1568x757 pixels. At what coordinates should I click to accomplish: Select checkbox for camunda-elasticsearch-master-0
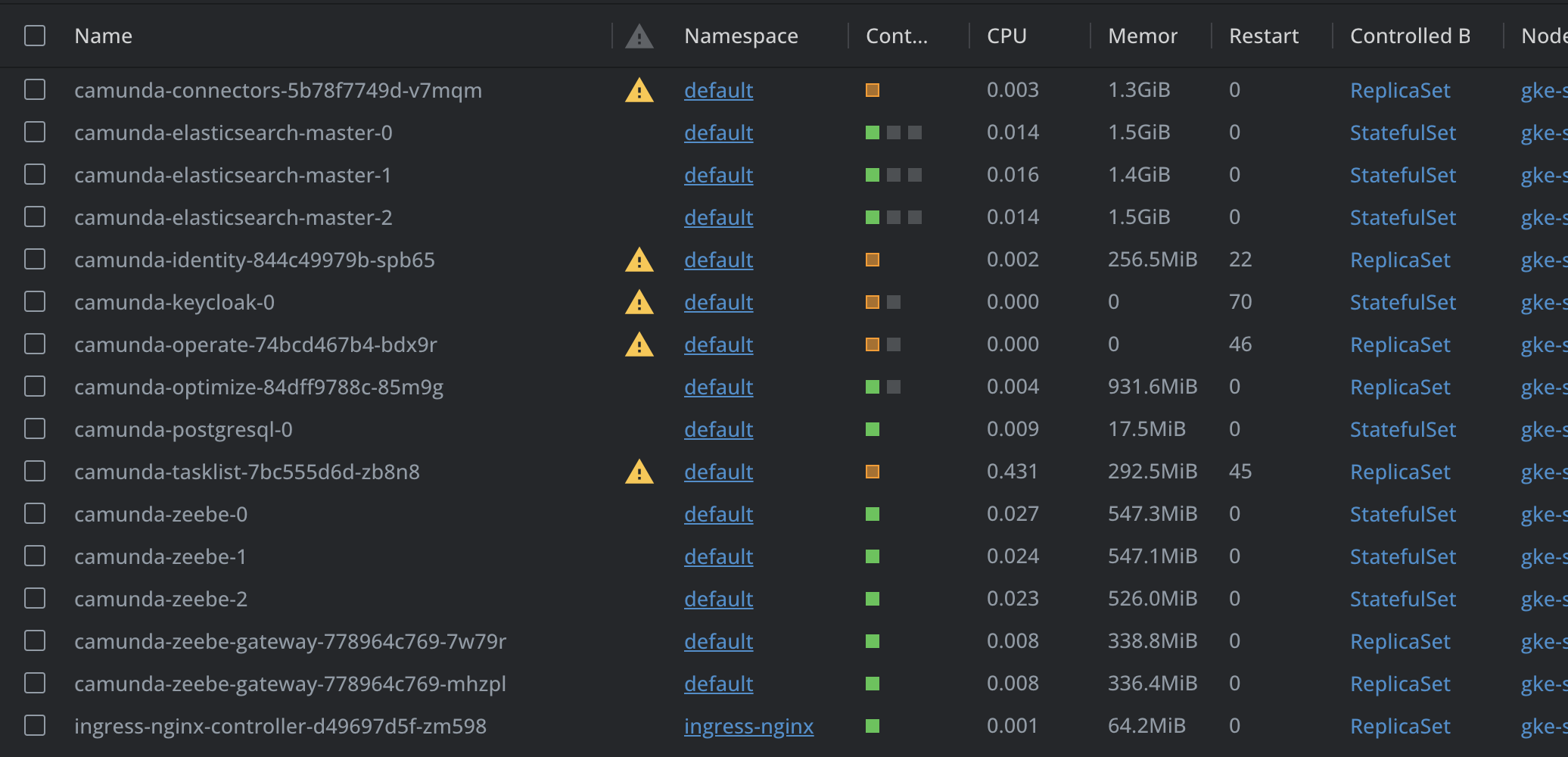click(35, 132)
